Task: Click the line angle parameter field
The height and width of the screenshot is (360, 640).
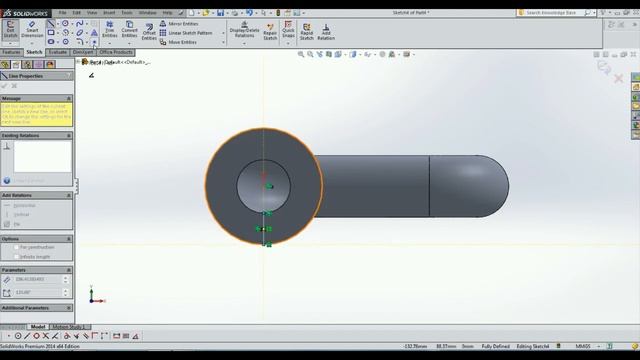Action: coord(38,293)
